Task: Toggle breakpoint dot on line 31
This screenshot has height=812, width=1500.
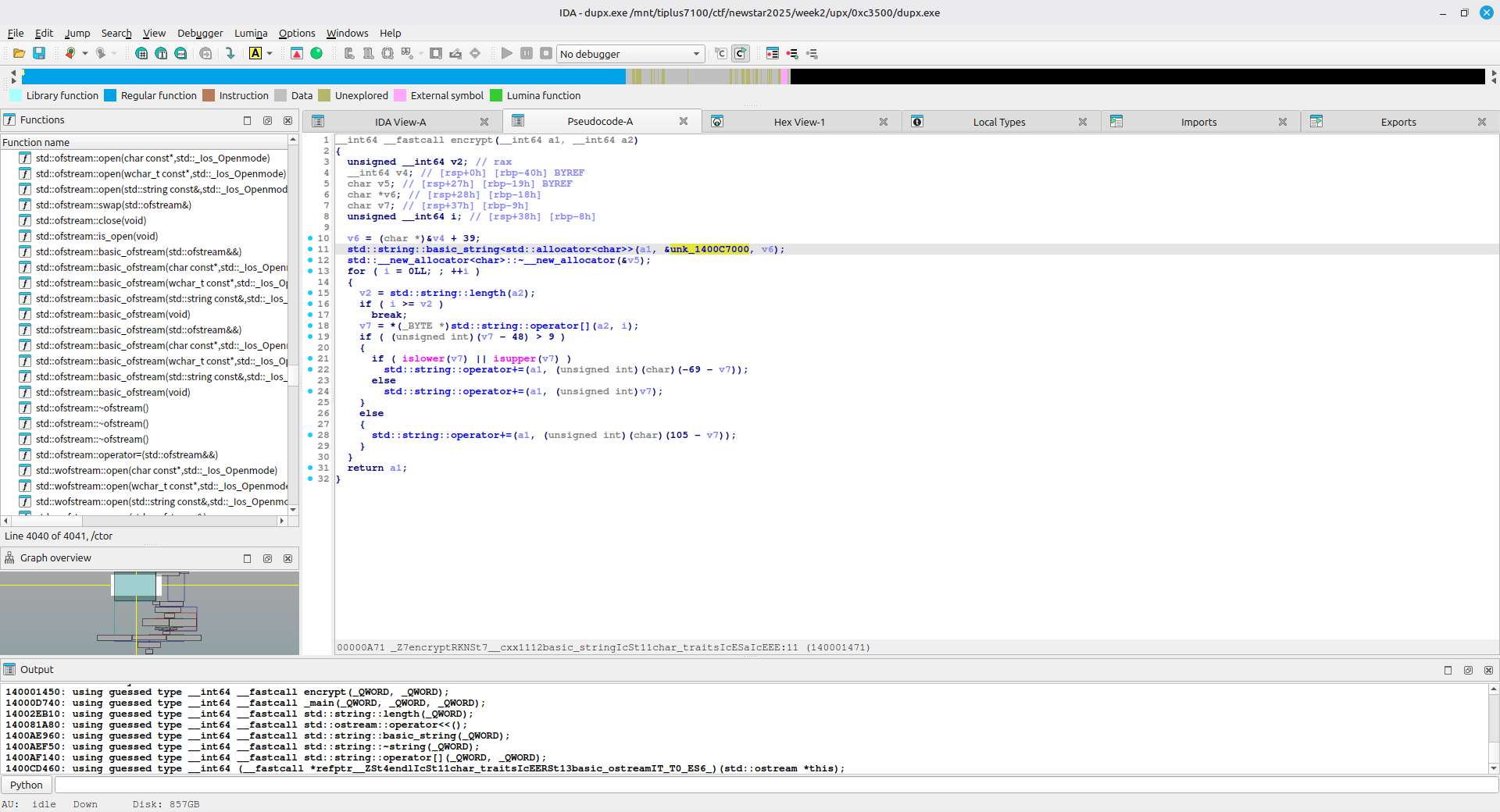Action: [x=310, y=468]
